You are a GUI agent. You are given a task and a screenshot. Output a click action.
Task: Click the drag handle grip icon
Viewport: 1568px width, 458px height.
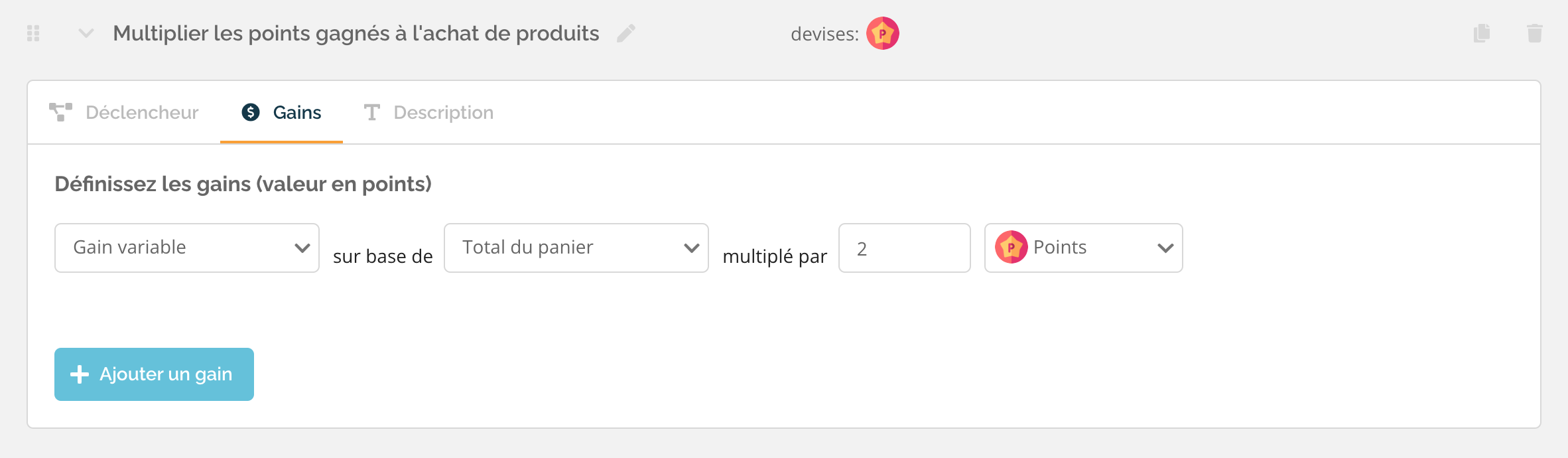pos(33,33)
